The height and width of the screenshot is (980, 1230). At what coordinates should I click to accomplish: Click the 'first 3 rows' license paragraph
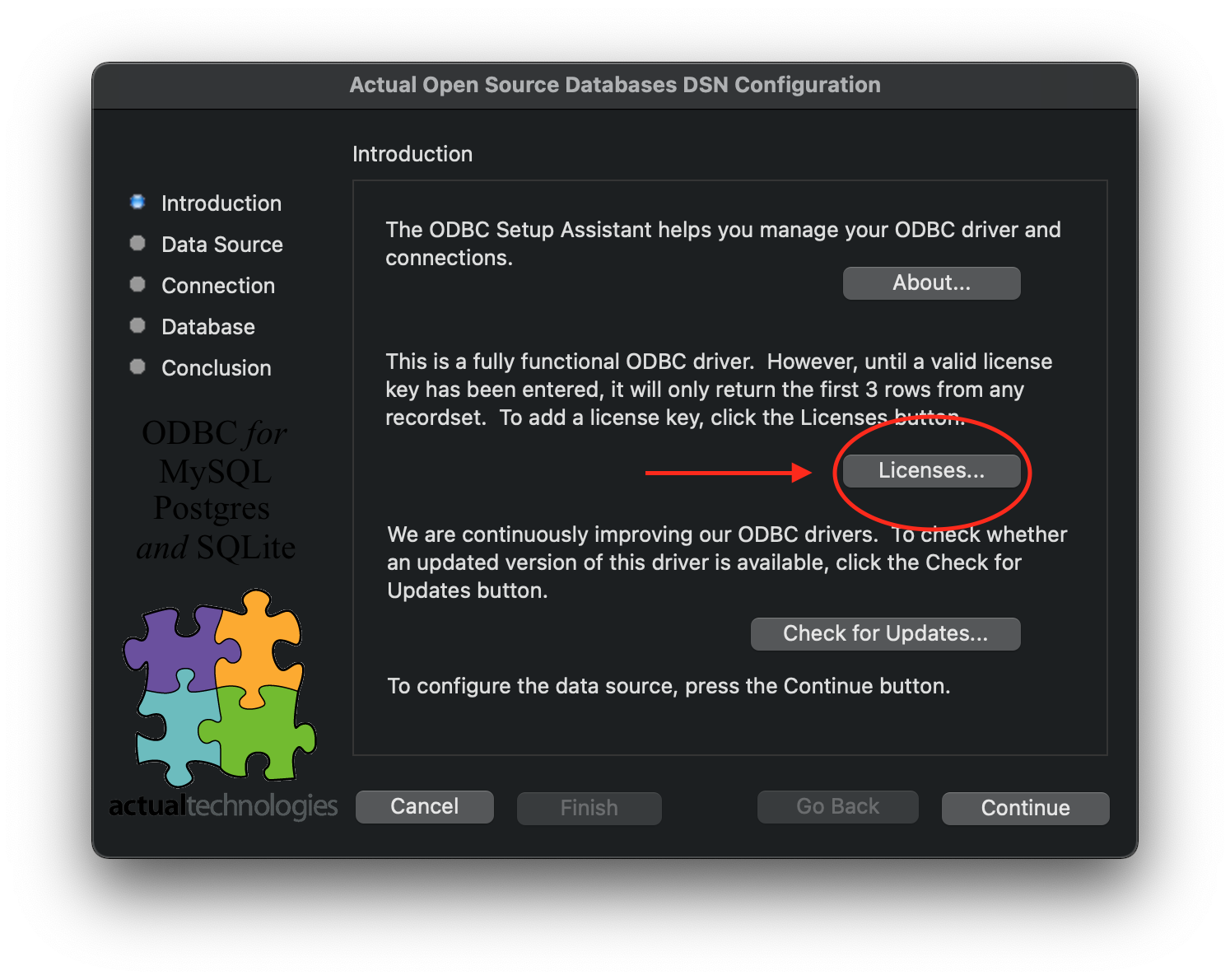coord(719,390)
